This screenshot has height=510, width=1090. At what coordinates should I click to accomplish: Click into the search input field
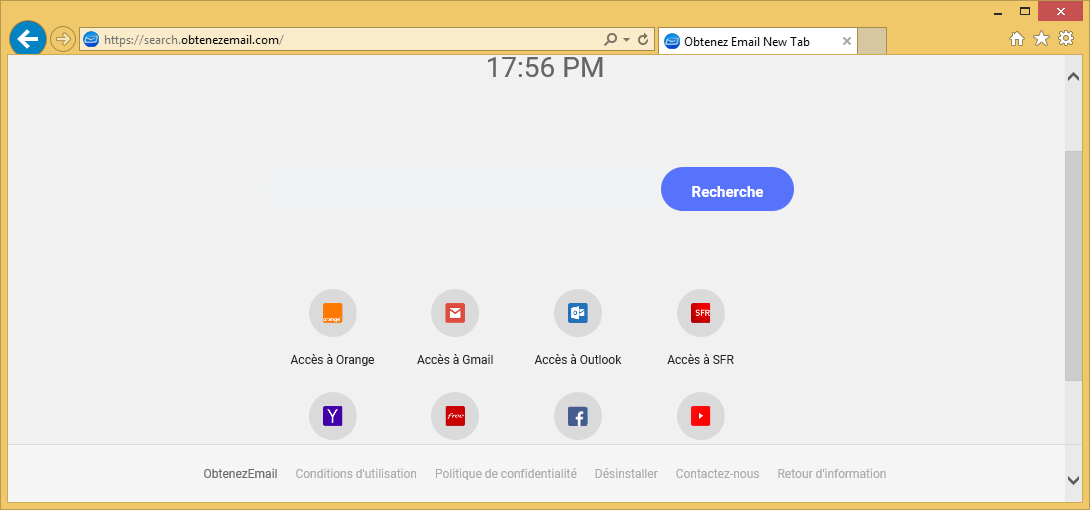(455, 190)
